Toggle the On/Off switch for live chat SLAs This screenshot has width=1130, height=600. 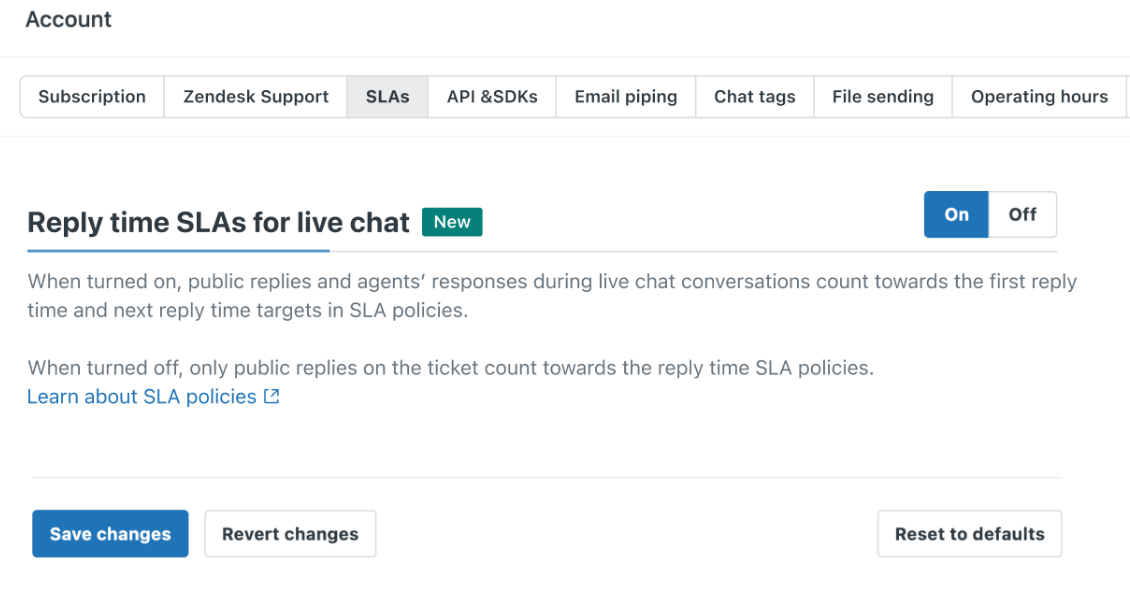[990, 214]
